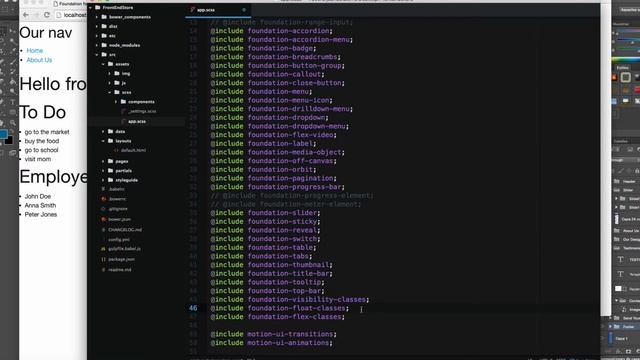Click 'Anna Smith' in the employee list
The image size is (640, 360).
coord(40,205)
